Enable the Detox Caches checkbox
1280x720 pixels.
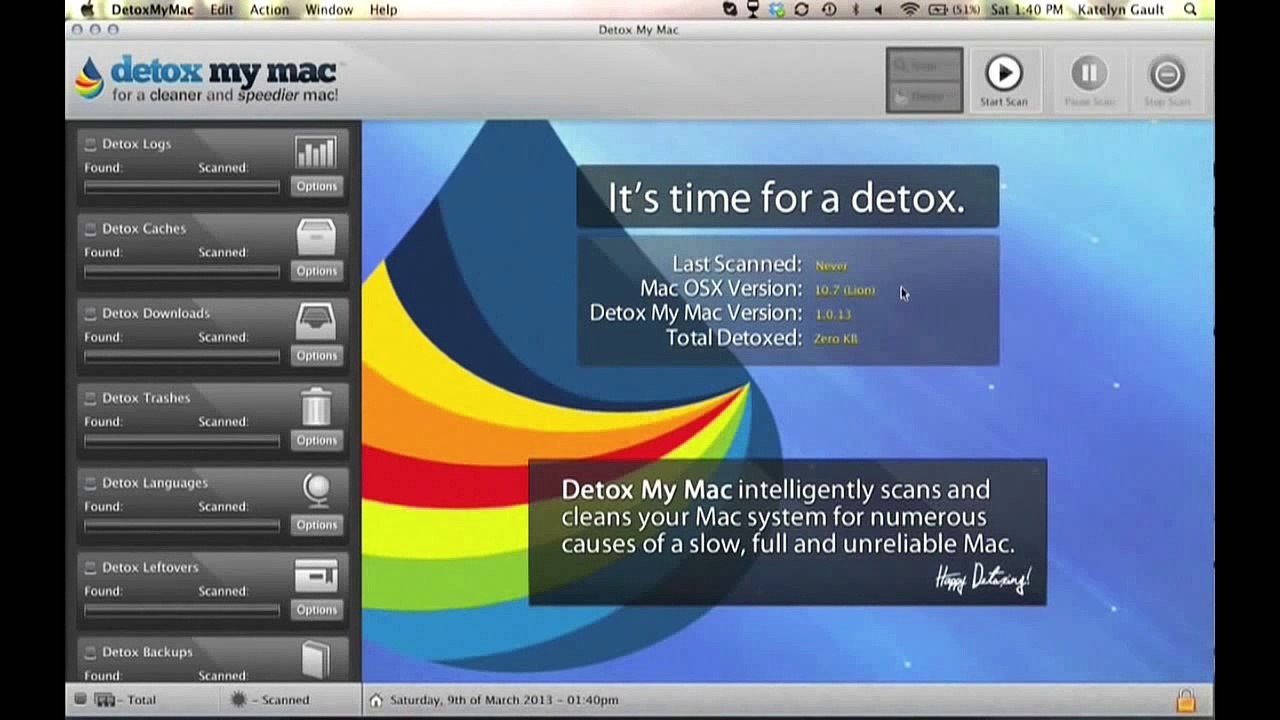click(90, 229)
